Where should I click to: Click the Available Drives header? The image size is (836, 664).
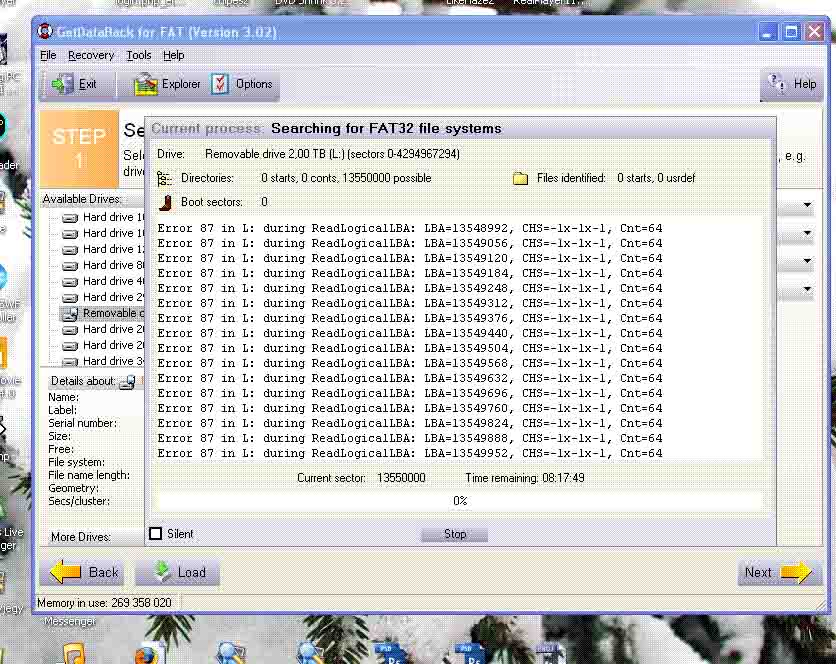(82, 199)
